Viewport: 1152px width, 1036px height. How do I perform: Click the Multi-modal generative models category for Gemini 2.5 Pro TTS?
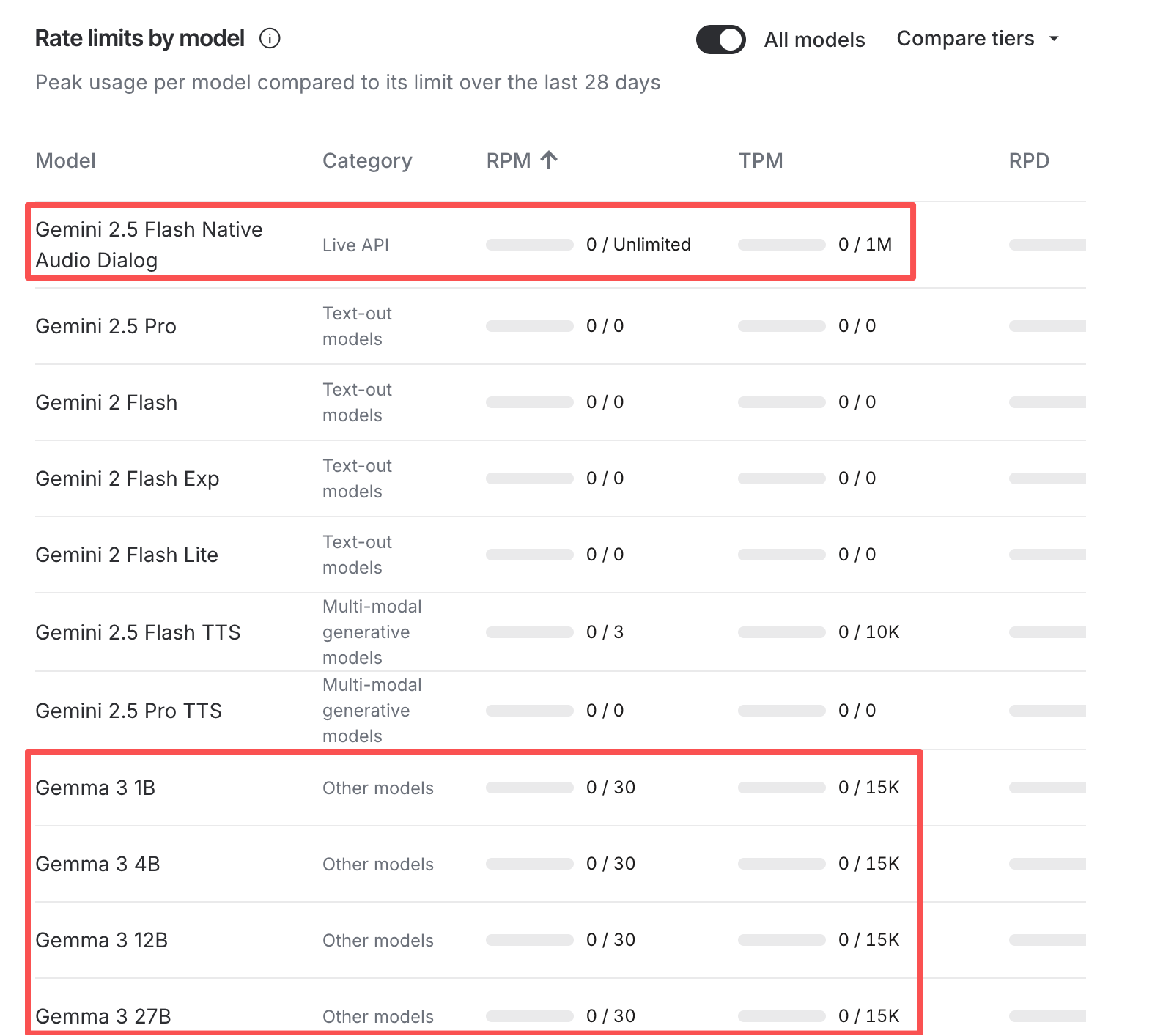(x=372, y=711)
